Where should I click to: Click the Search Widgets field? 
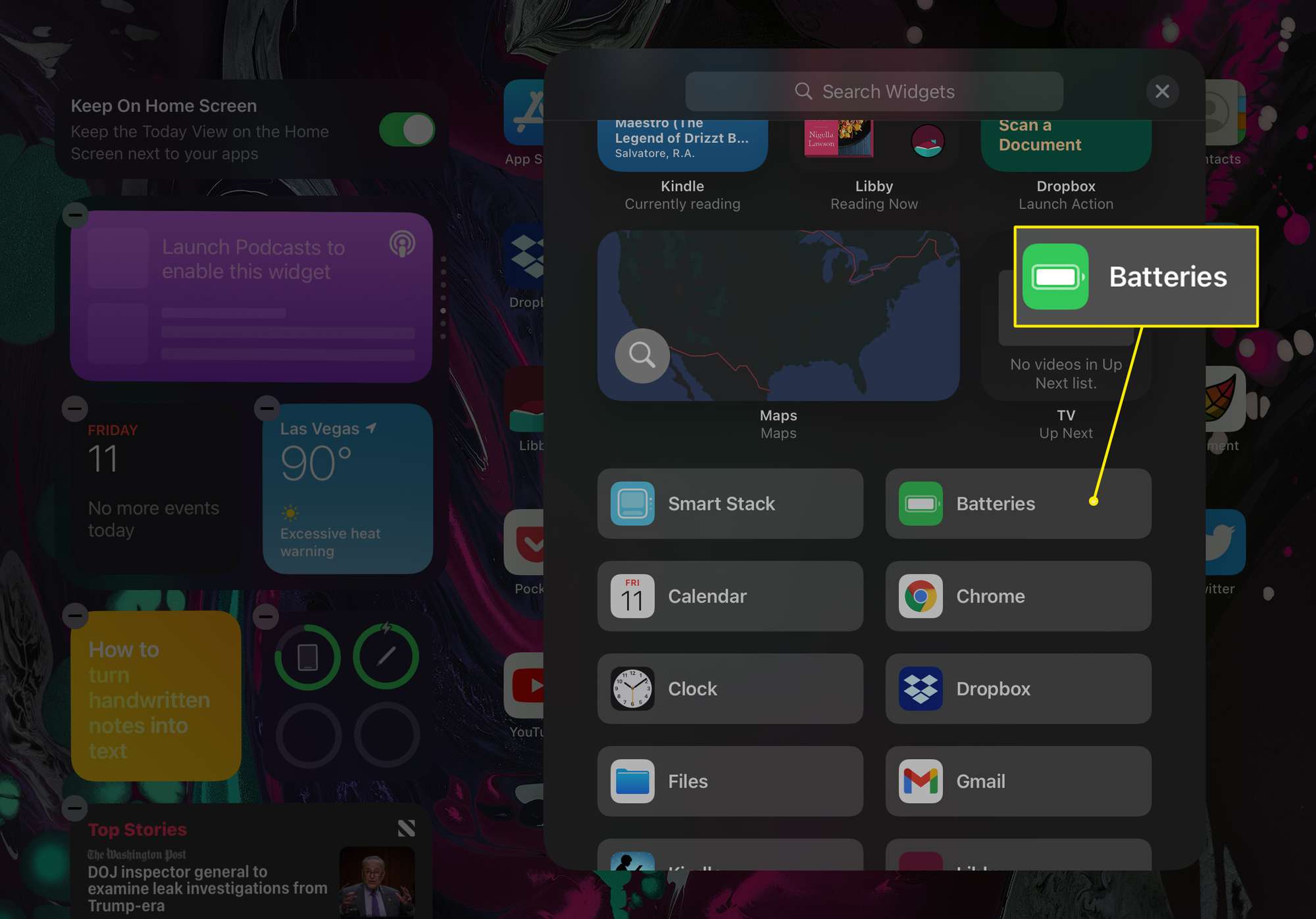click(874, 91)
